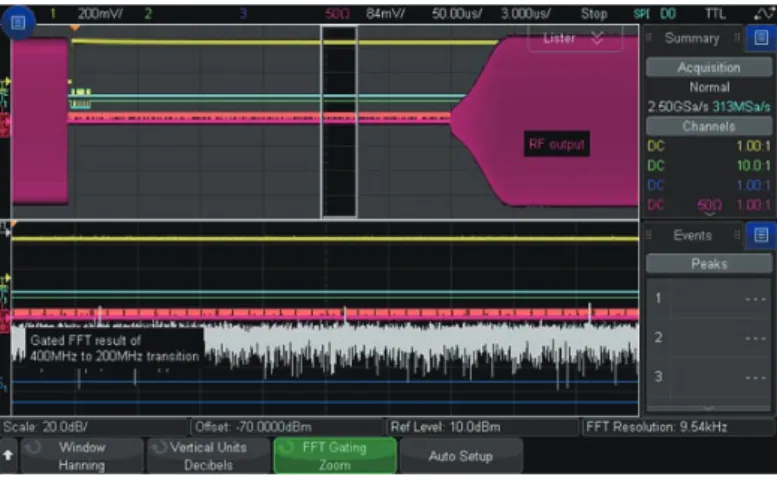Click the Events panel drag handle
The image size is (777, 480).
point(649,235)
